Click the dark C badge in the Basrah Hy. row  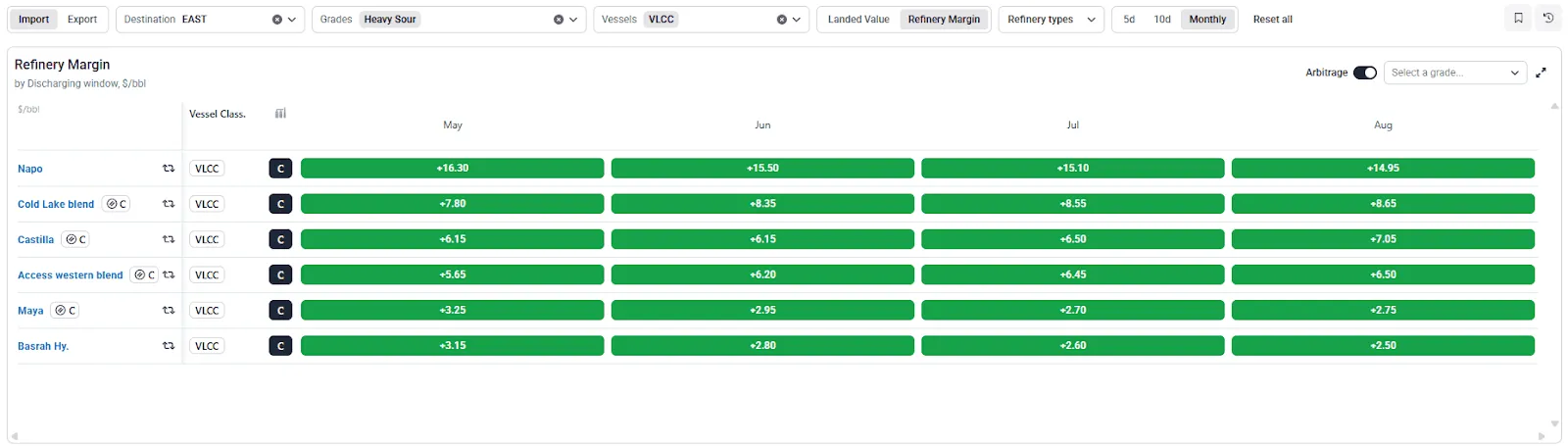[x=280, y=346]
